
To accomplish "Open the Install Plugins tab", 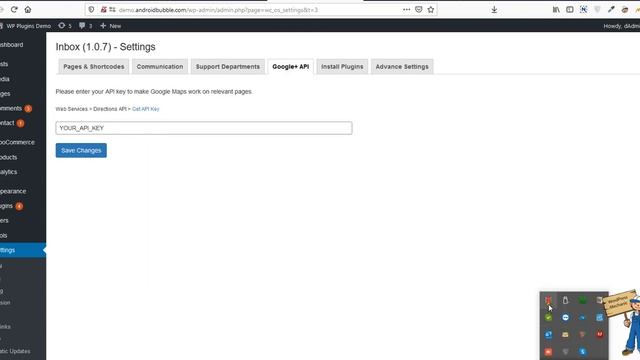I will 342,67.
